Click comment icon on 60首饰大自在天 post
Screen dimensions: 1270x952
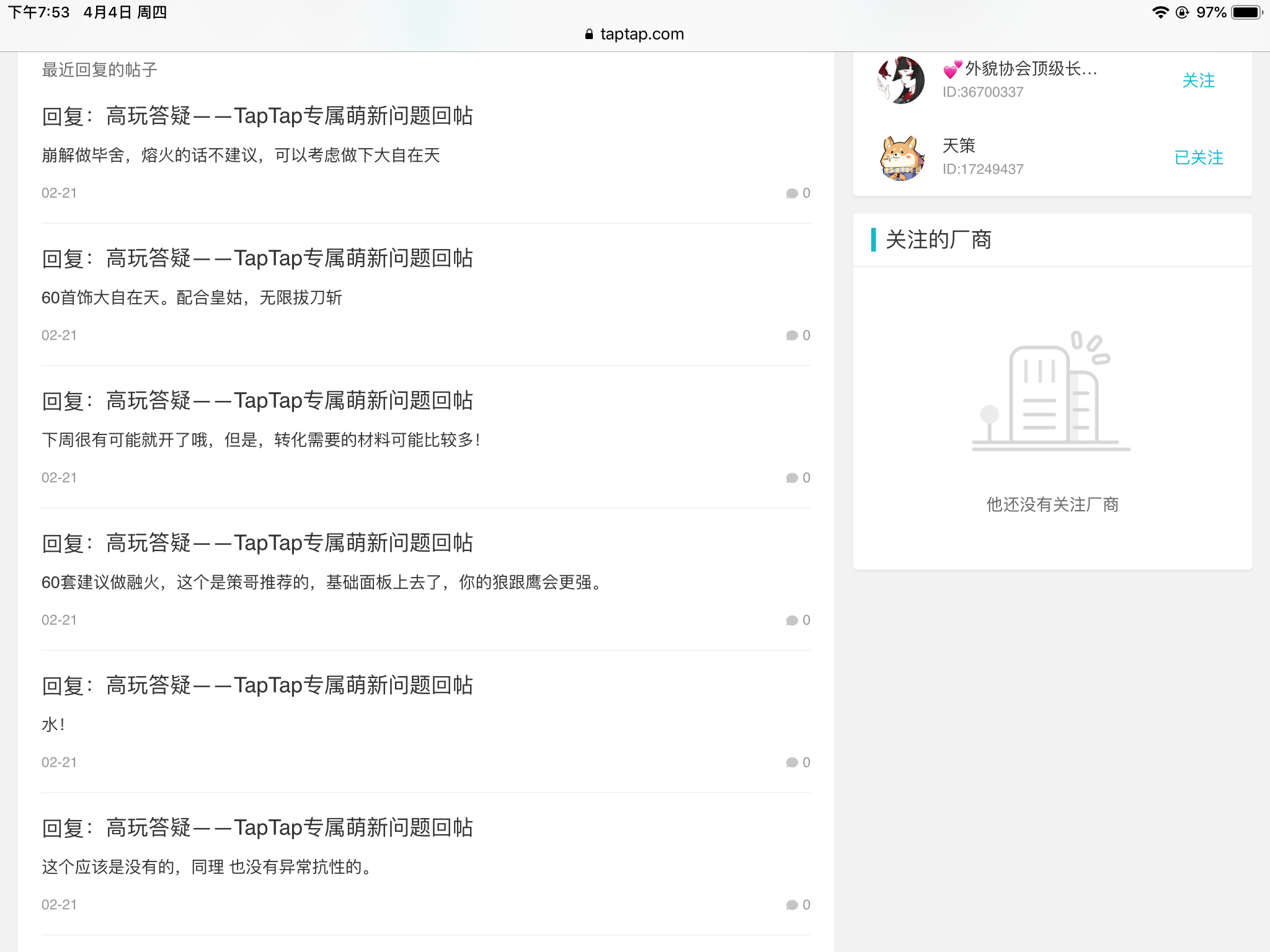(792, 335)
